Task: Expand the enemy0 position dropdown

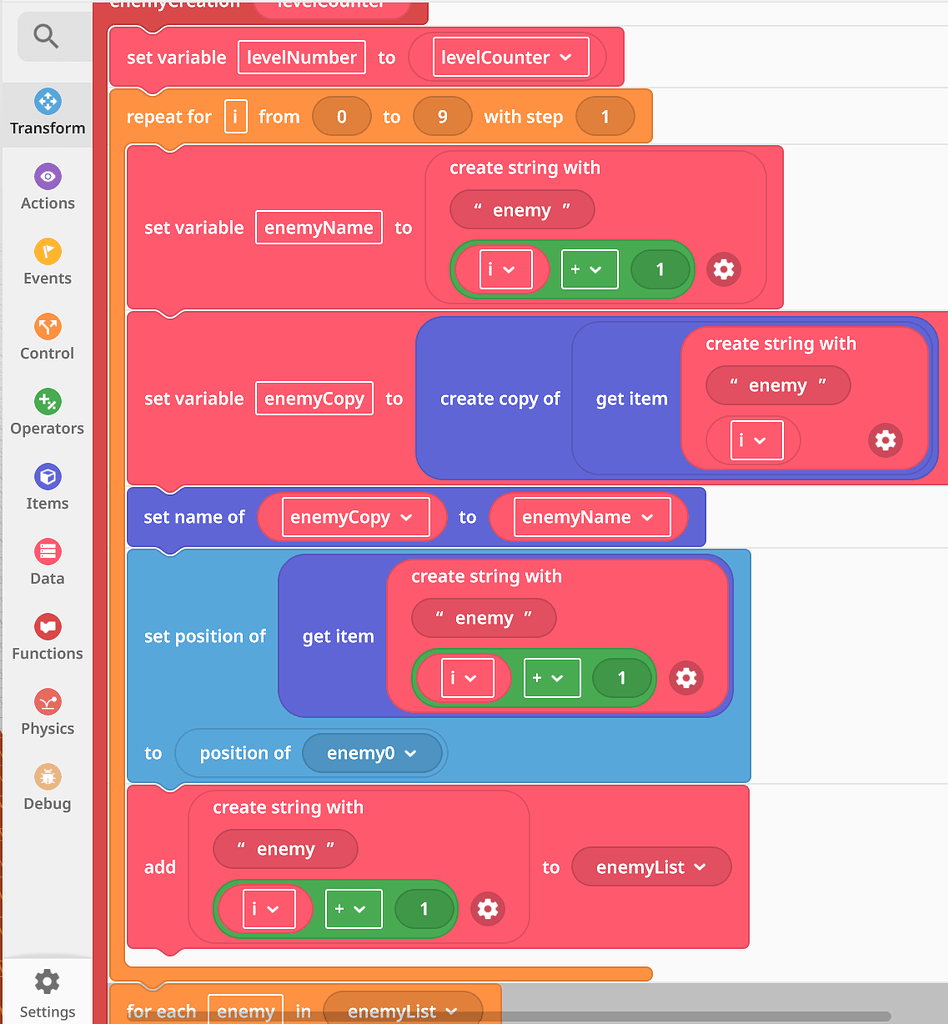Action: [373, 753]
